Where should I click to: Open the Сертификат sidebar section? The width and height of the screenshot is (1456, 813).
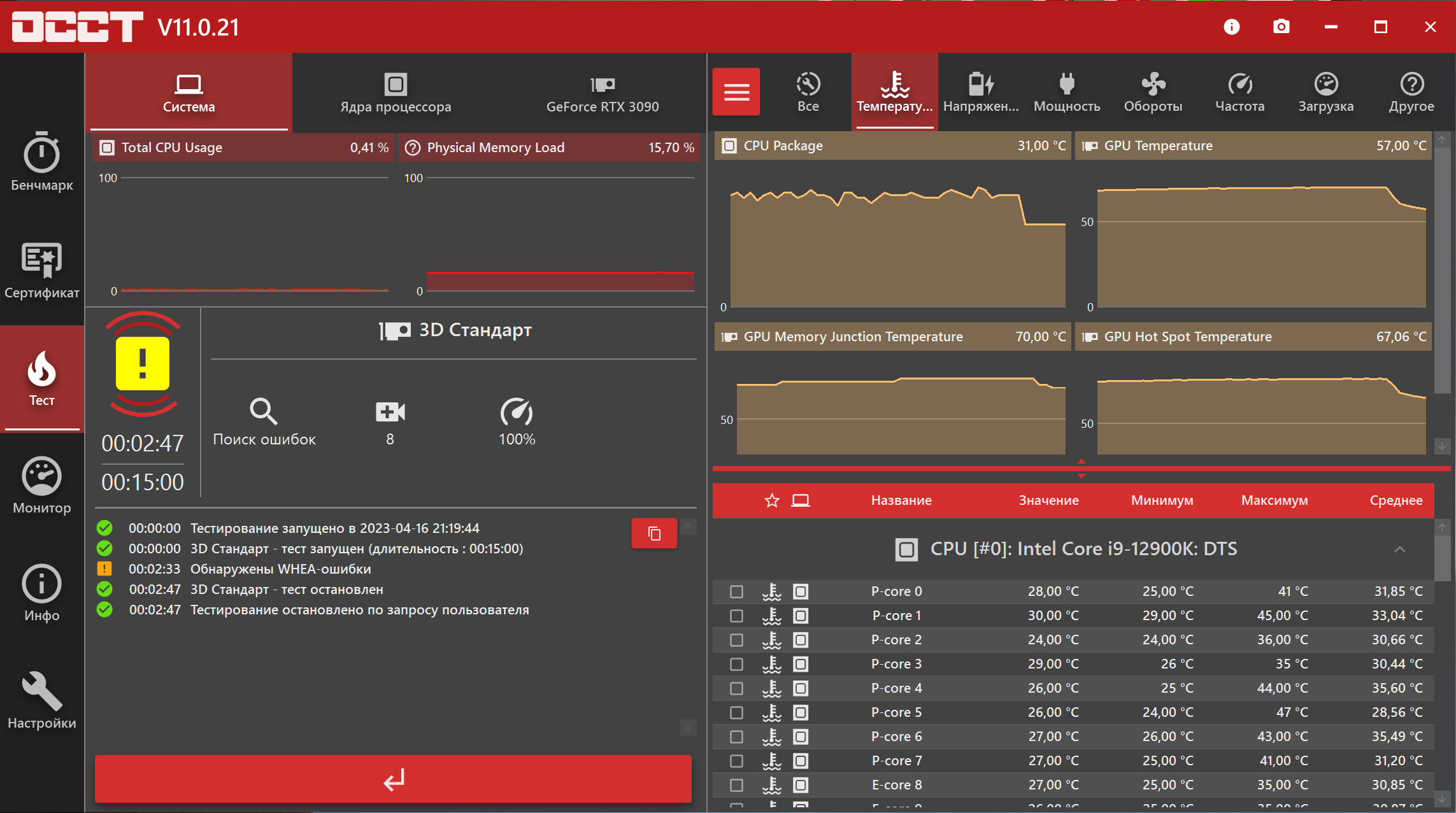coord(42,270)
